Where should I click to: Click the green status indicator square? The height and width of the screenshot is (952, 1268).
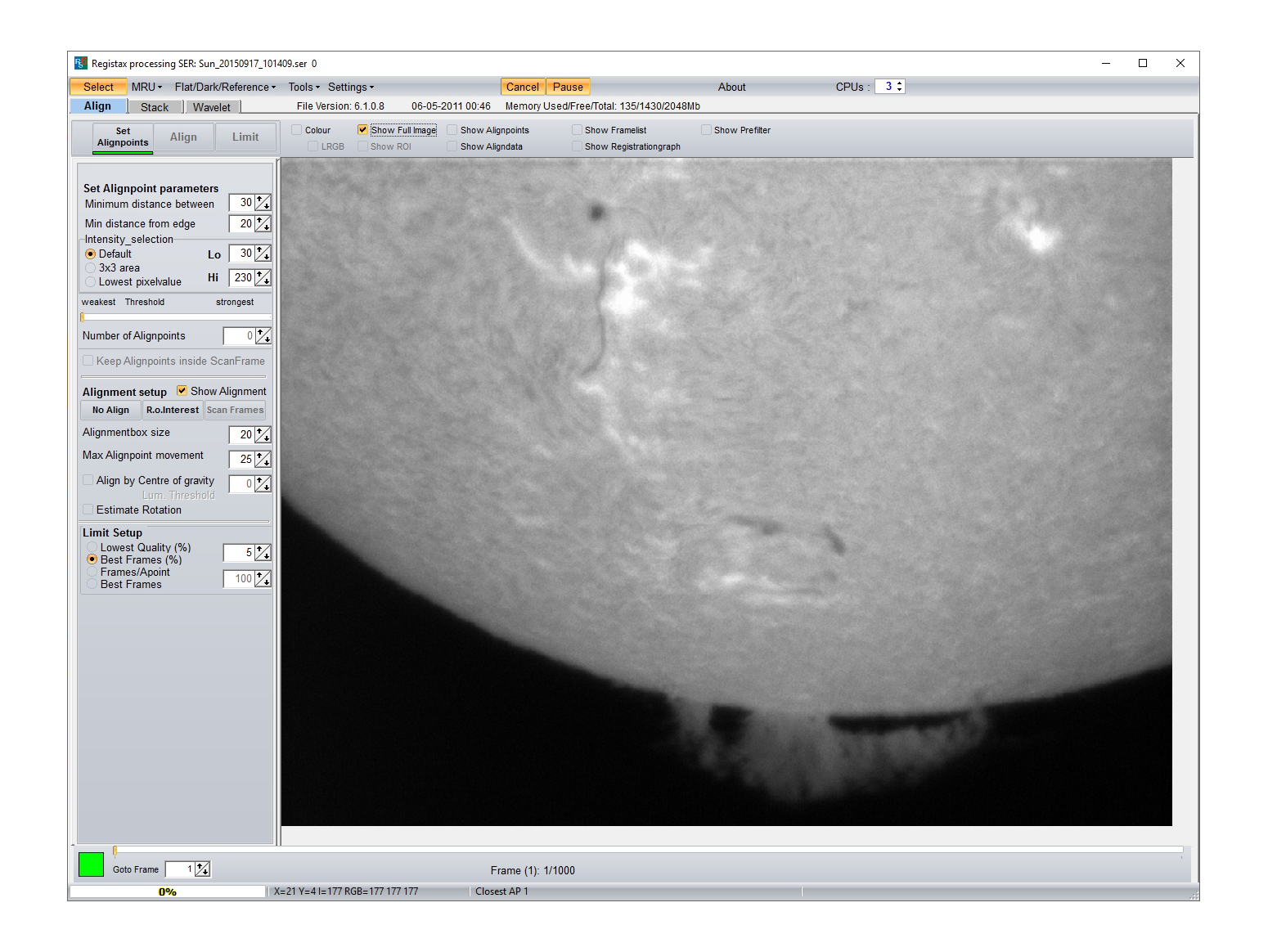[91, 864]
